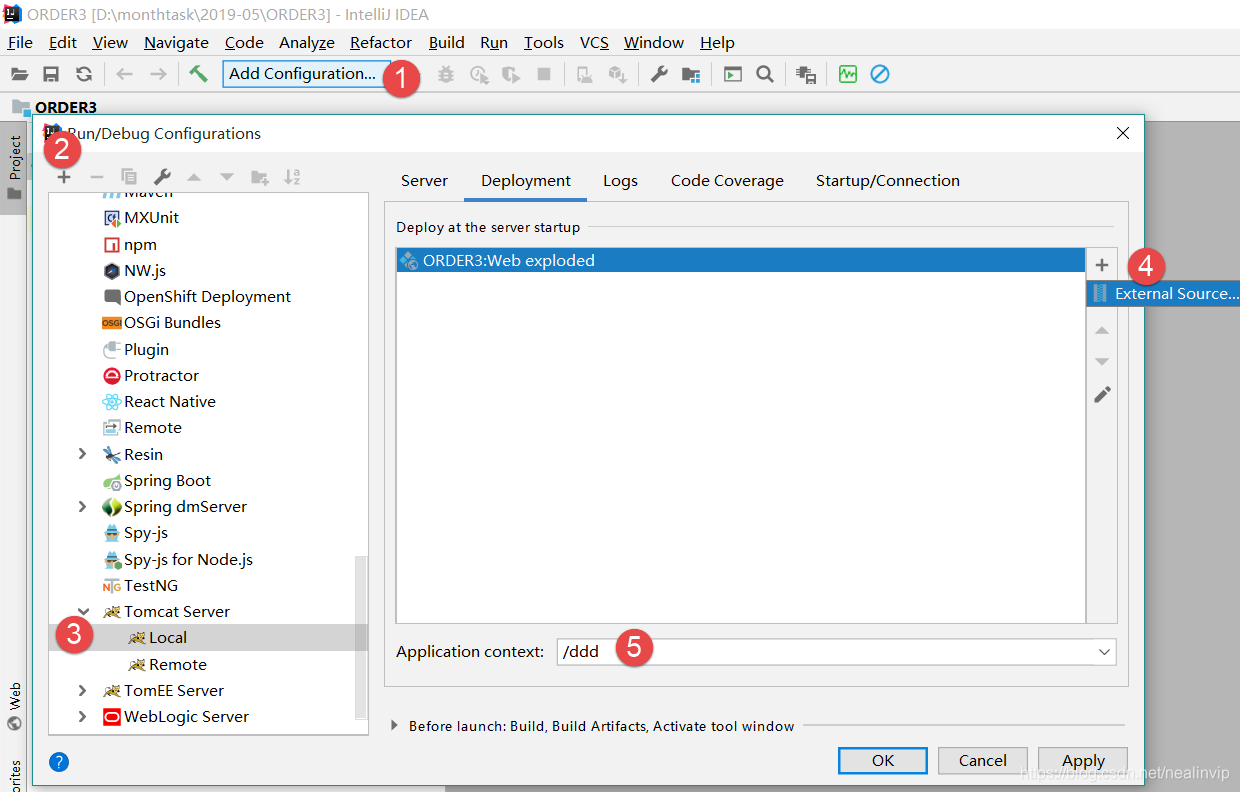Open the Navigate menu
The image size is (1240, 792).
tap(176, 42)
